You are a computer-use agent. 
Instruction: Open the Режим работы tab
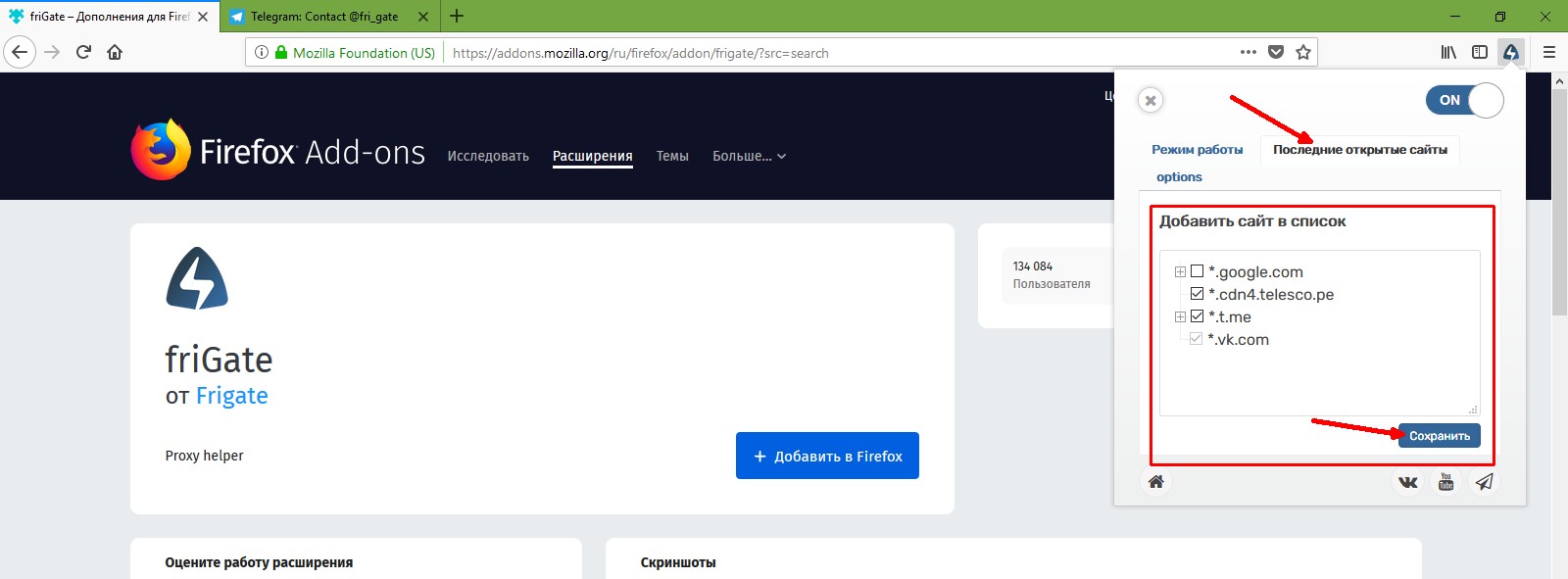click(1198, 150)
